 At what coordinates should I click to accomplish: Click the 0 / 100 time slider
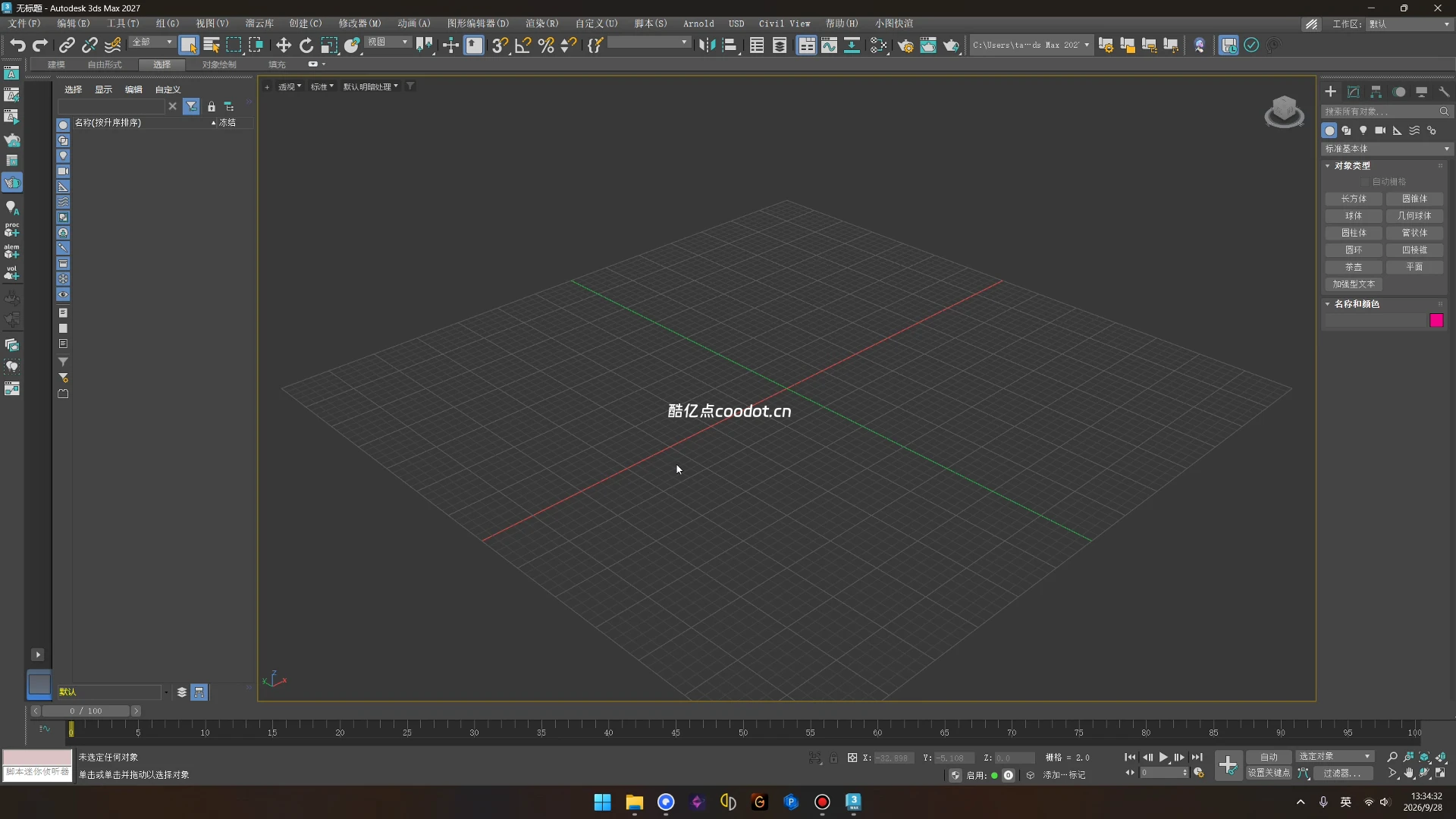tap(86, 711)
